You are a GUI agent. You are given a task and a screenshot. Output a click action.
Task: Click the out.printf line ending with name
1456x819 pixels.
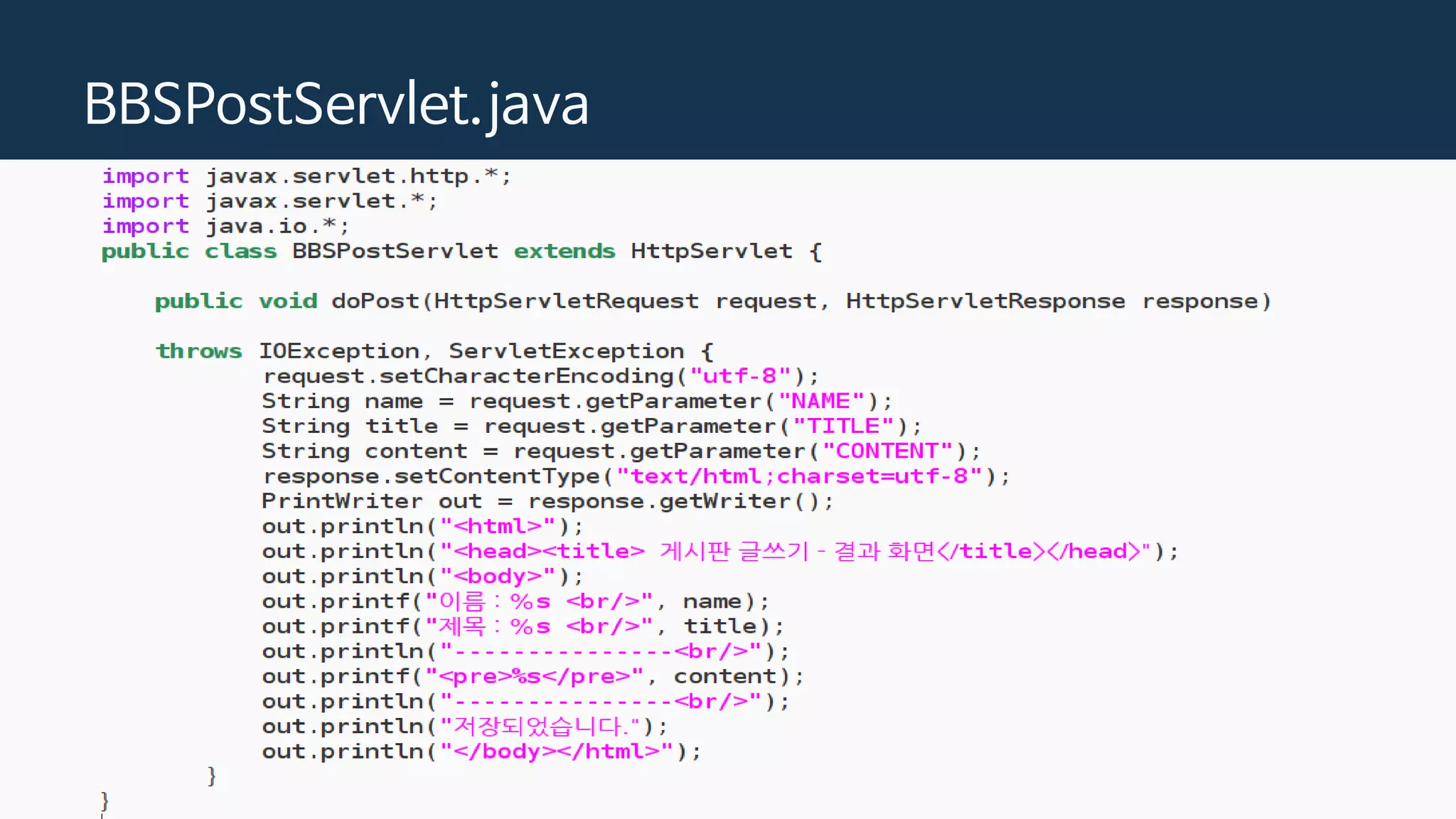(x=515, y=601)
